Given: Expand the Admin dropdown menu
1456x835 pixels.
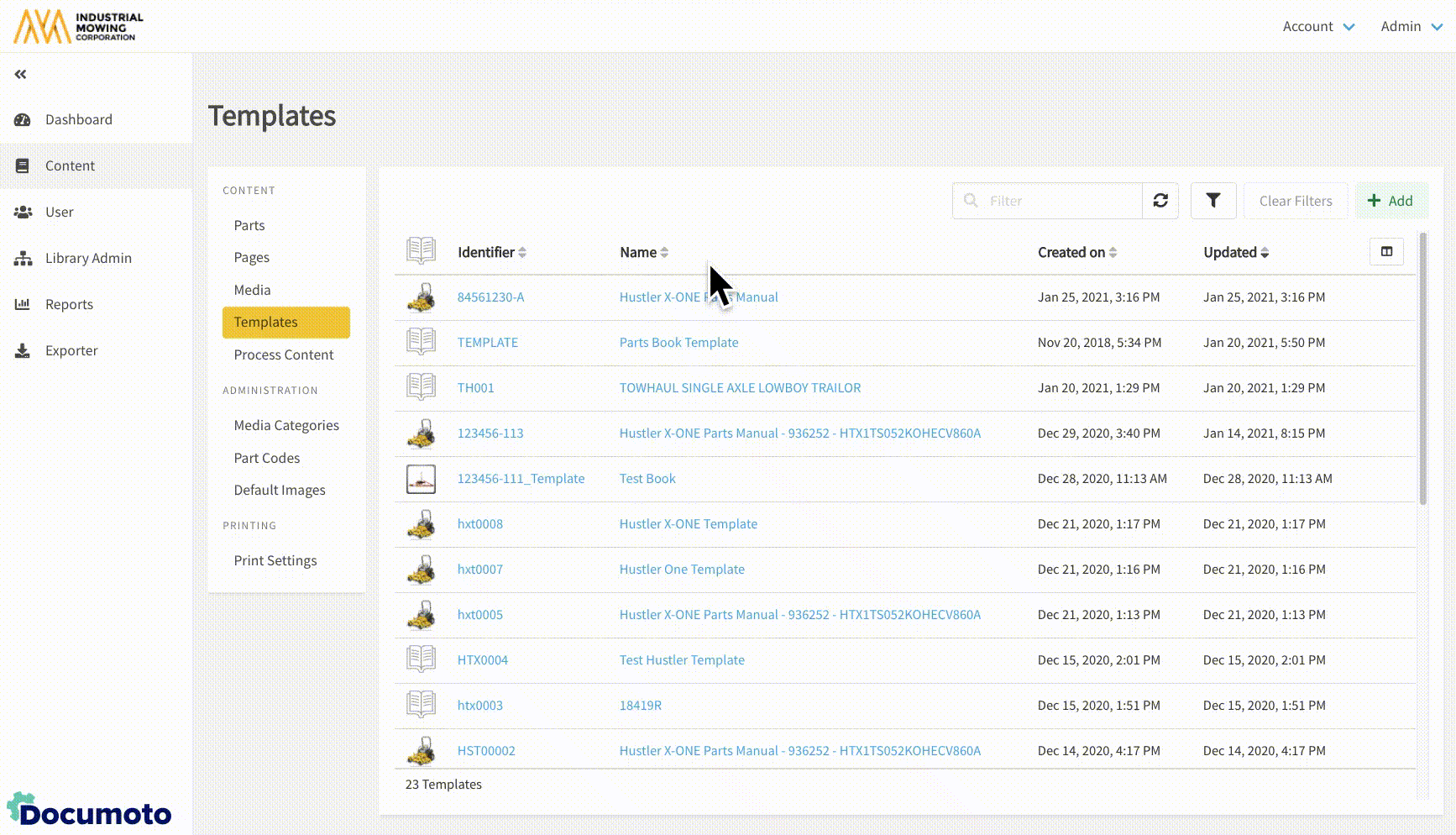Looking at the screenshot, I should pos(1411,26).
